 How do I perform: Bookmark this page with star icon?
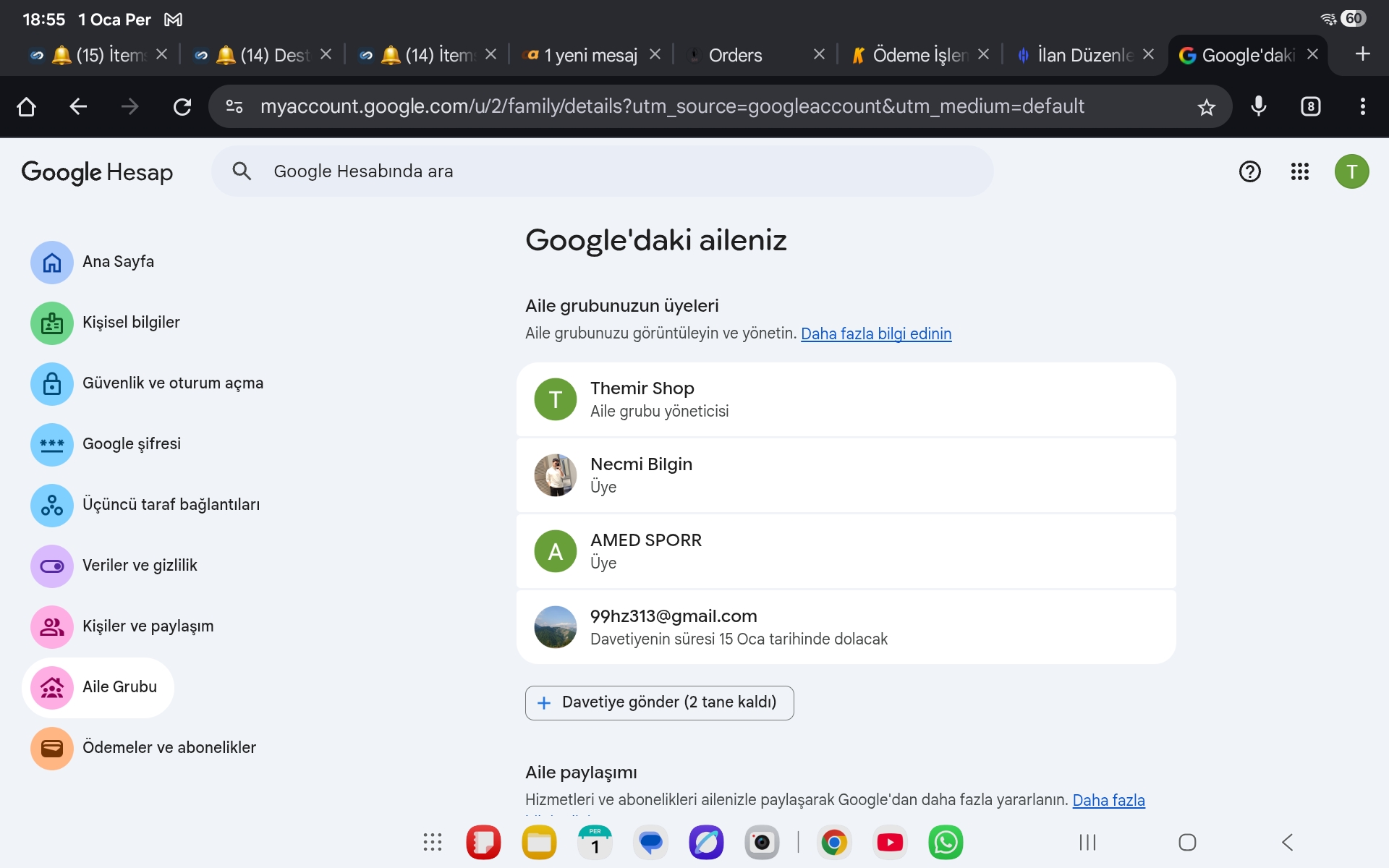[x=1206, y=107]
